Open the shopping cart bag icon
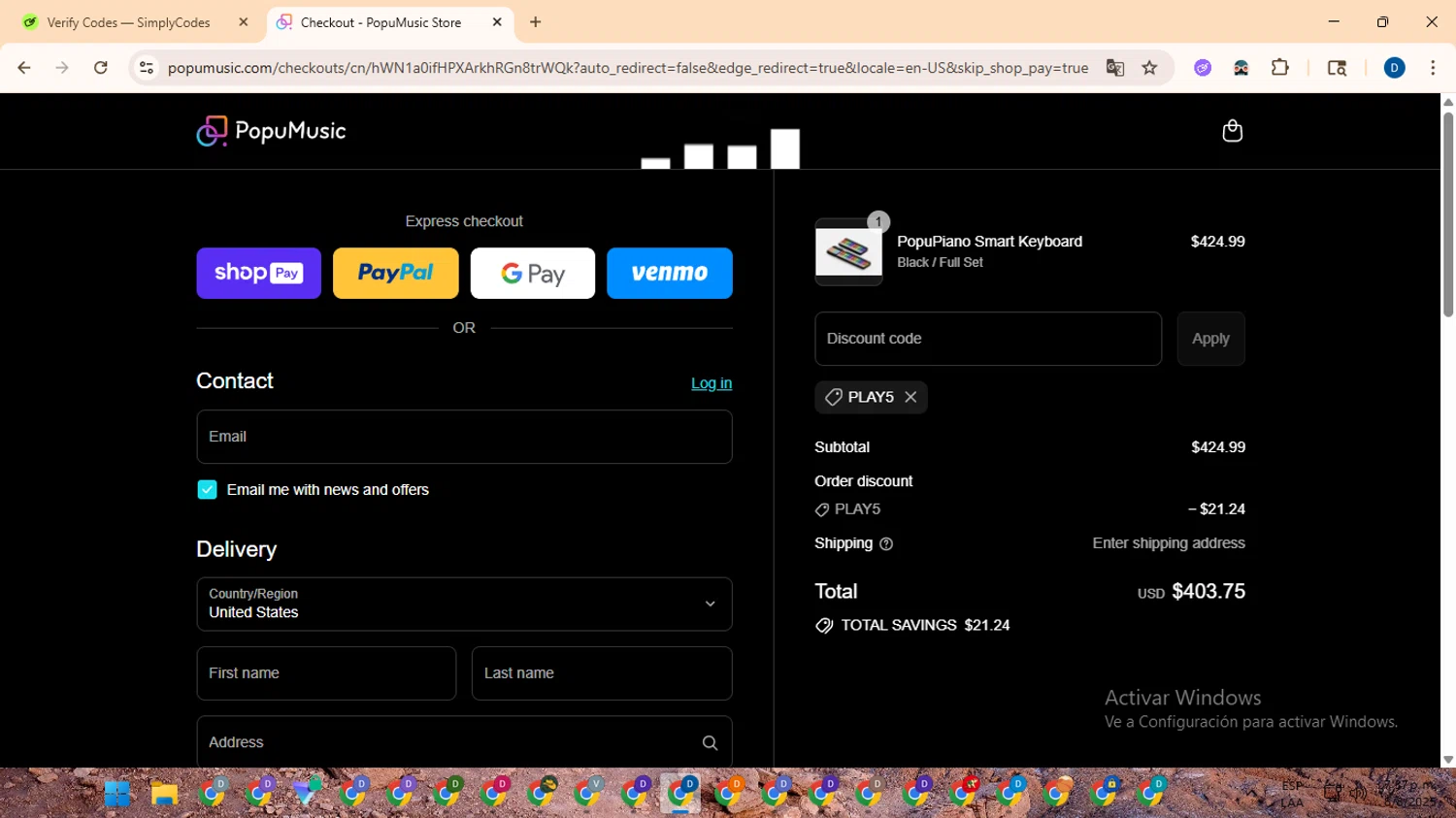The height and width of the screenshot is (818, 1456). coord(1232,131)
